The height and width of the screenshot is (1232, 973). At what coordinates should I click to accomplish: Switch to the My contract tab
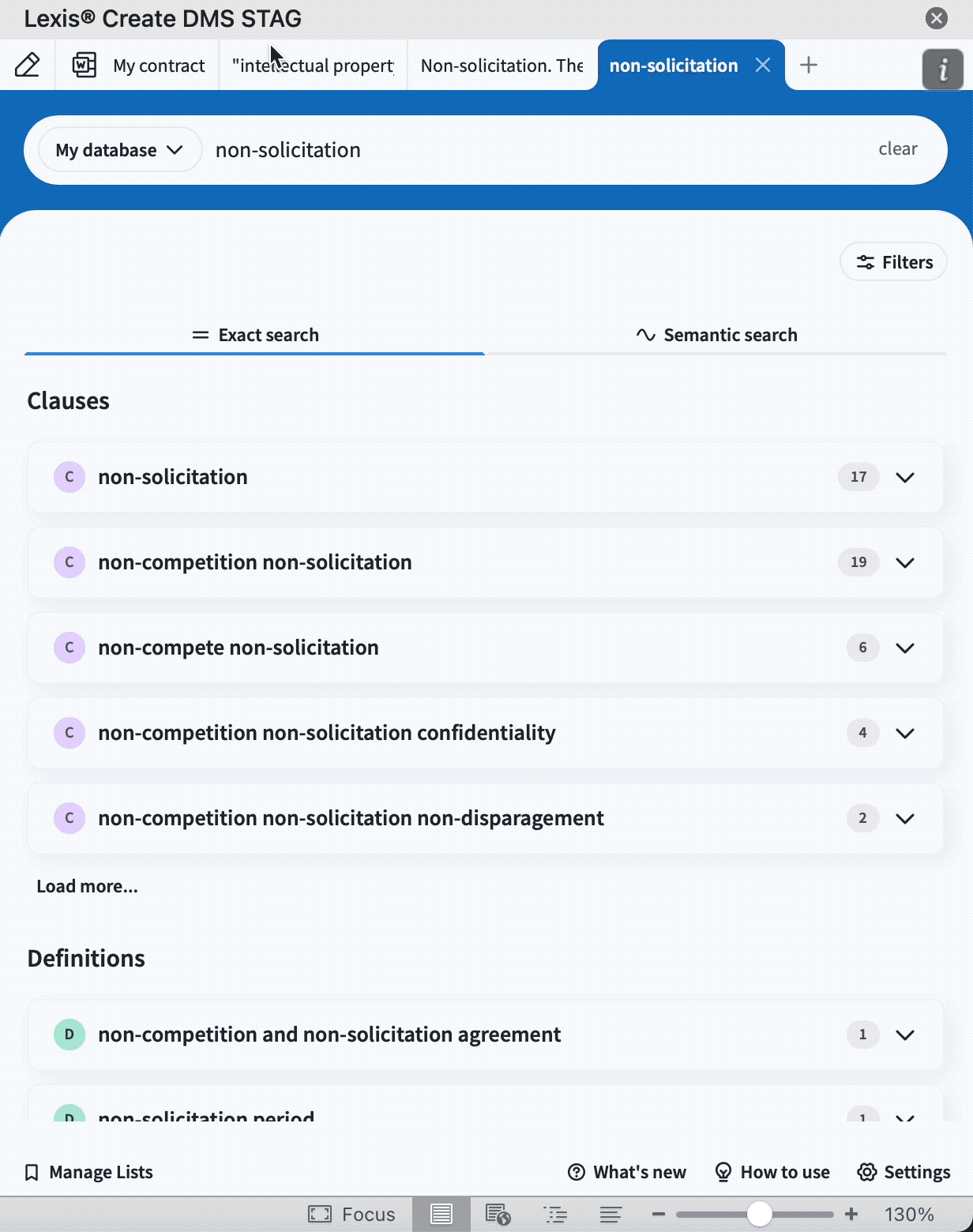coord(159,66)
